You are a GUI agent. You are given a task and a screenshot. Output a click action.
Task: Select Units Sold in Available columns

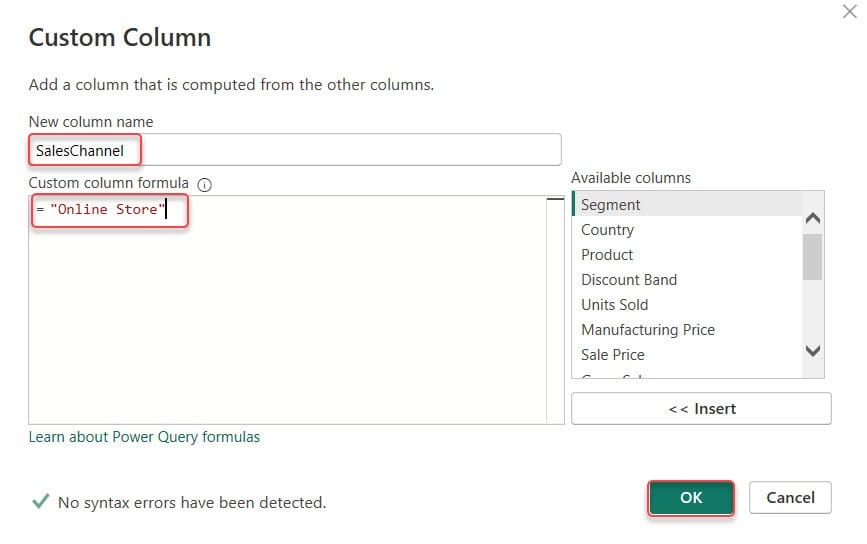687,305
